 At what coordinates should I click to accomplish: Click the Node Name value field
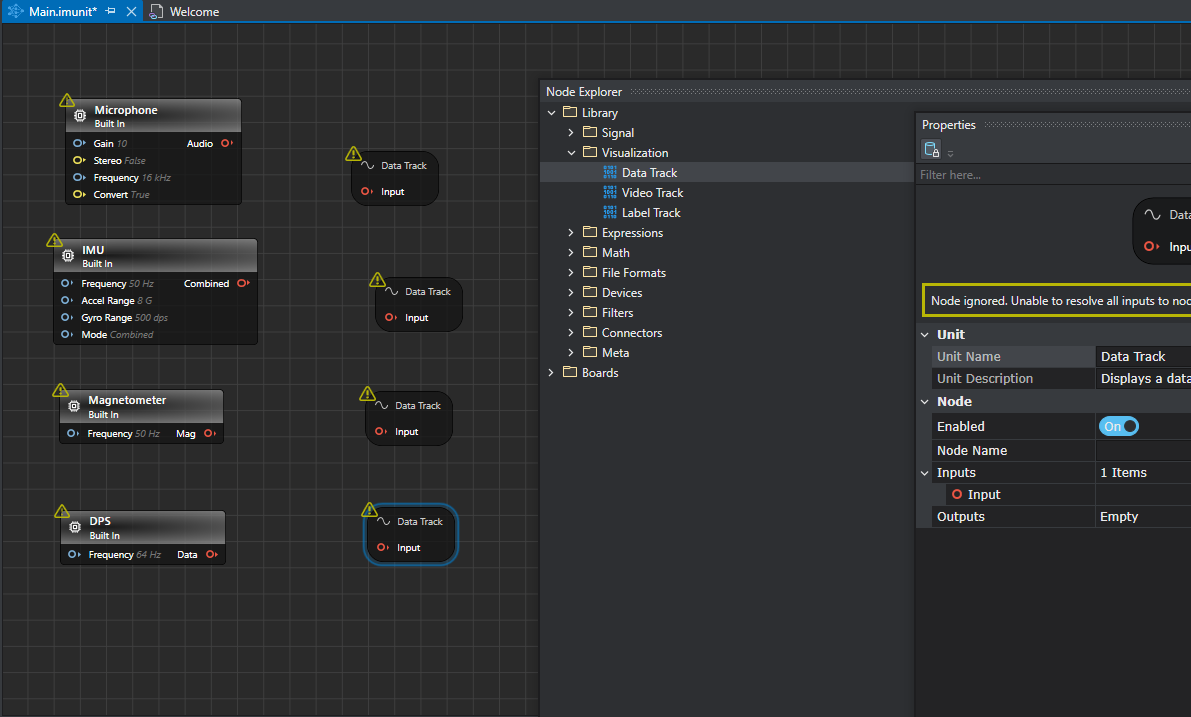pos(1143,450)
